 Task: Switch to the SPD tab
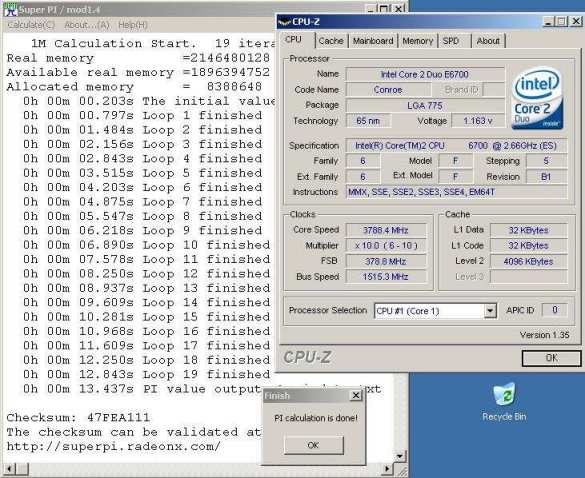coord(451,41)
